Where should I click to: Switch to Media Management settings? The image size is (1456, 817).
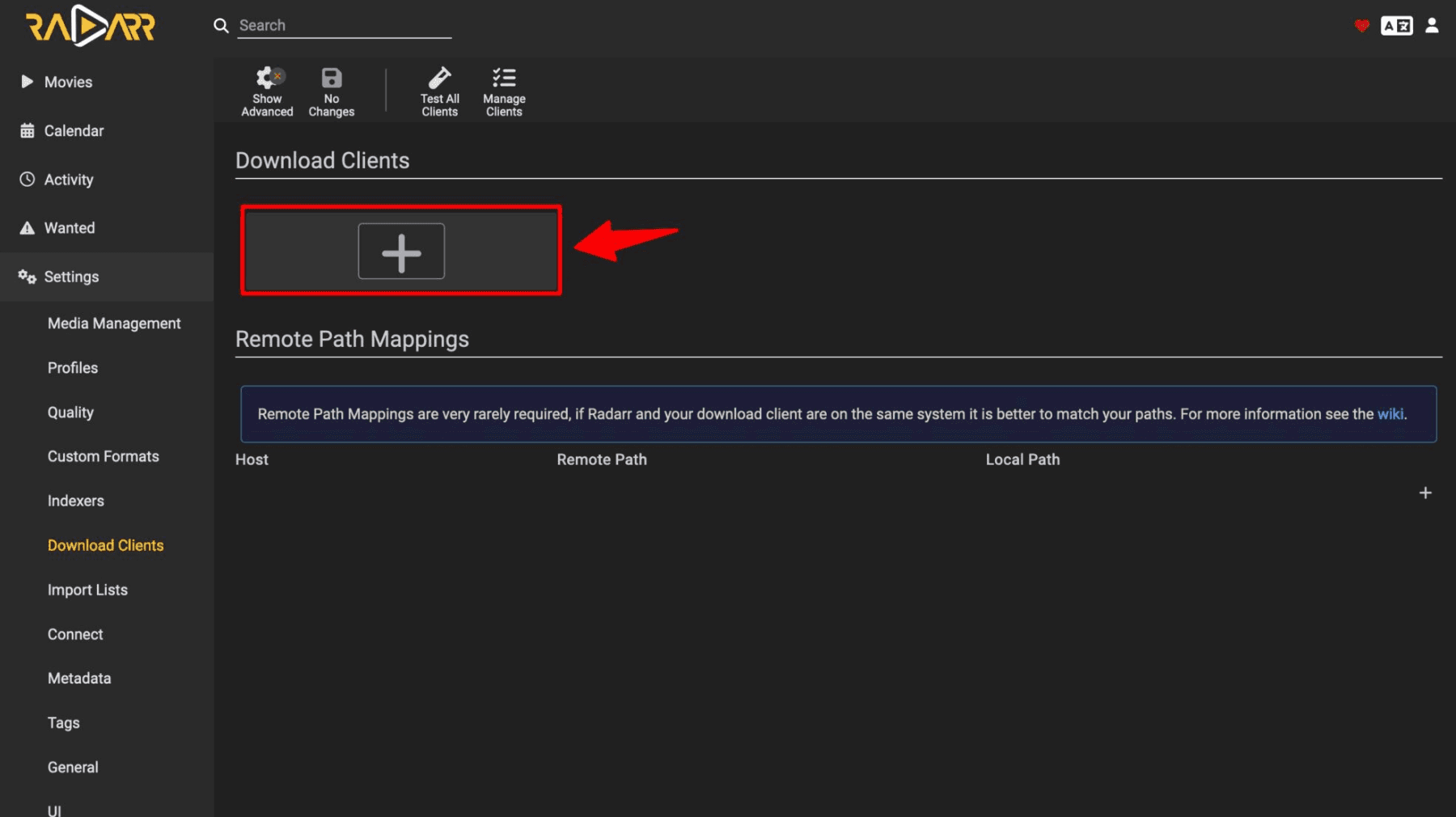coord(114,323)
